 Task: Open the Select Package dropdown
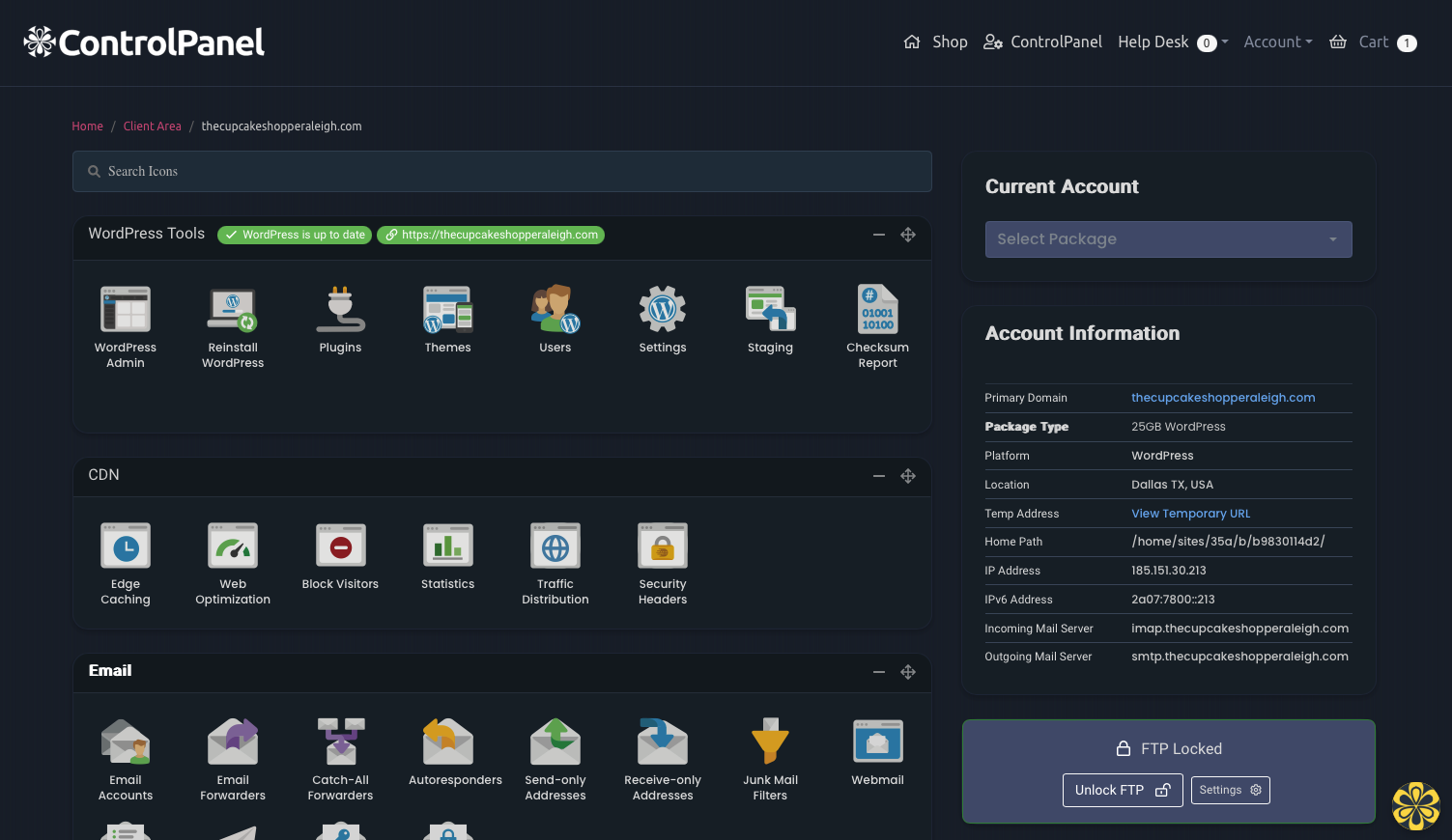tap(1168, 239)
